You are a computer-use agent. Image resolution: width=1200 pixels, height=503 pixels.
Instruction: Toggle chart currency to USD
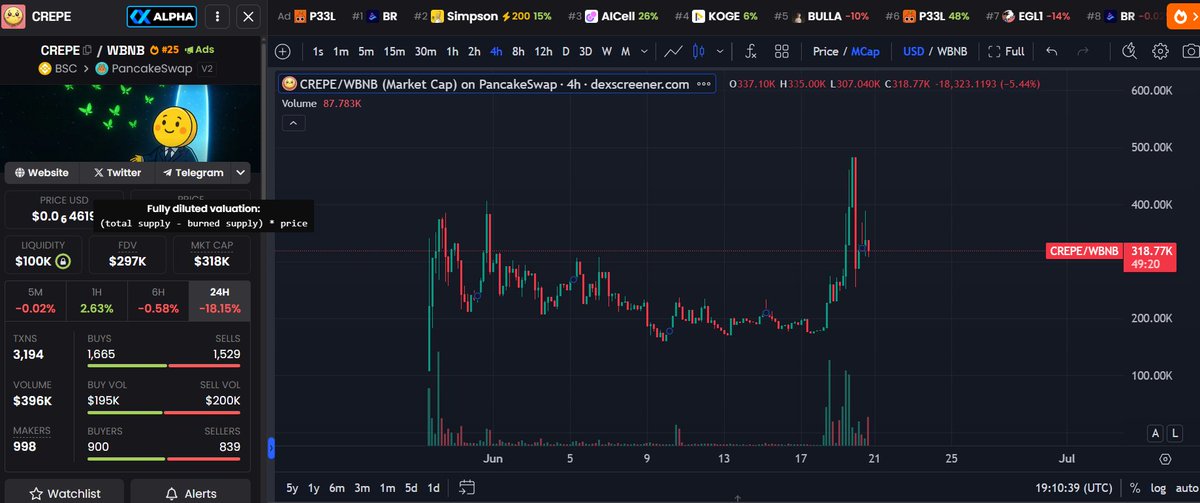pyautogui.click(x=913, y=51)
